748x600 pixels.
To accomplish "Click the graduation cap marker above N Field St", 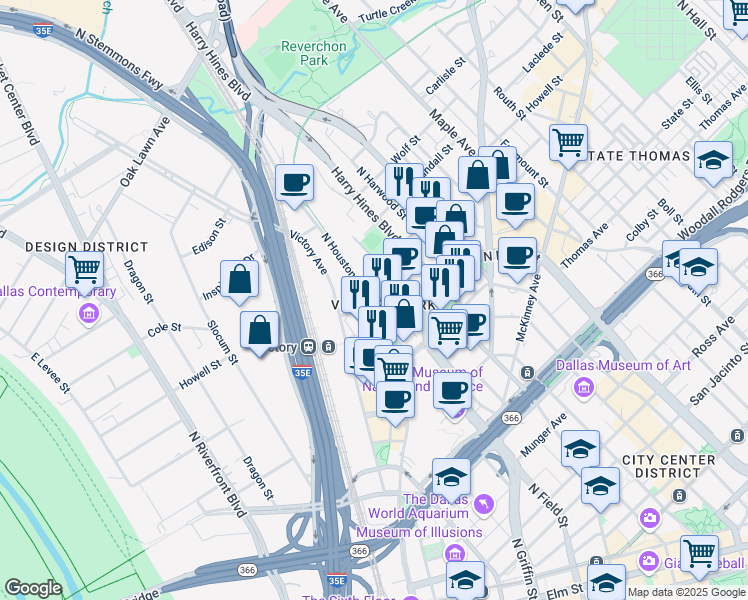I will (x=601, y=488).
